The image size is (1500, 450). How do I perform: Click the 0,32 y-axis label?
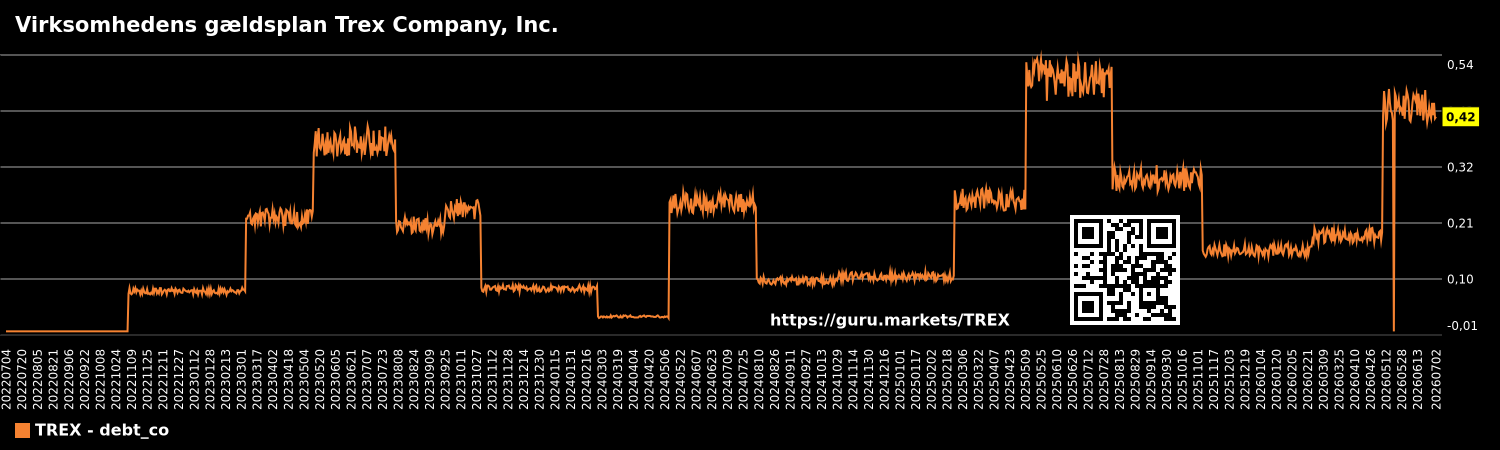(1460, 167)
